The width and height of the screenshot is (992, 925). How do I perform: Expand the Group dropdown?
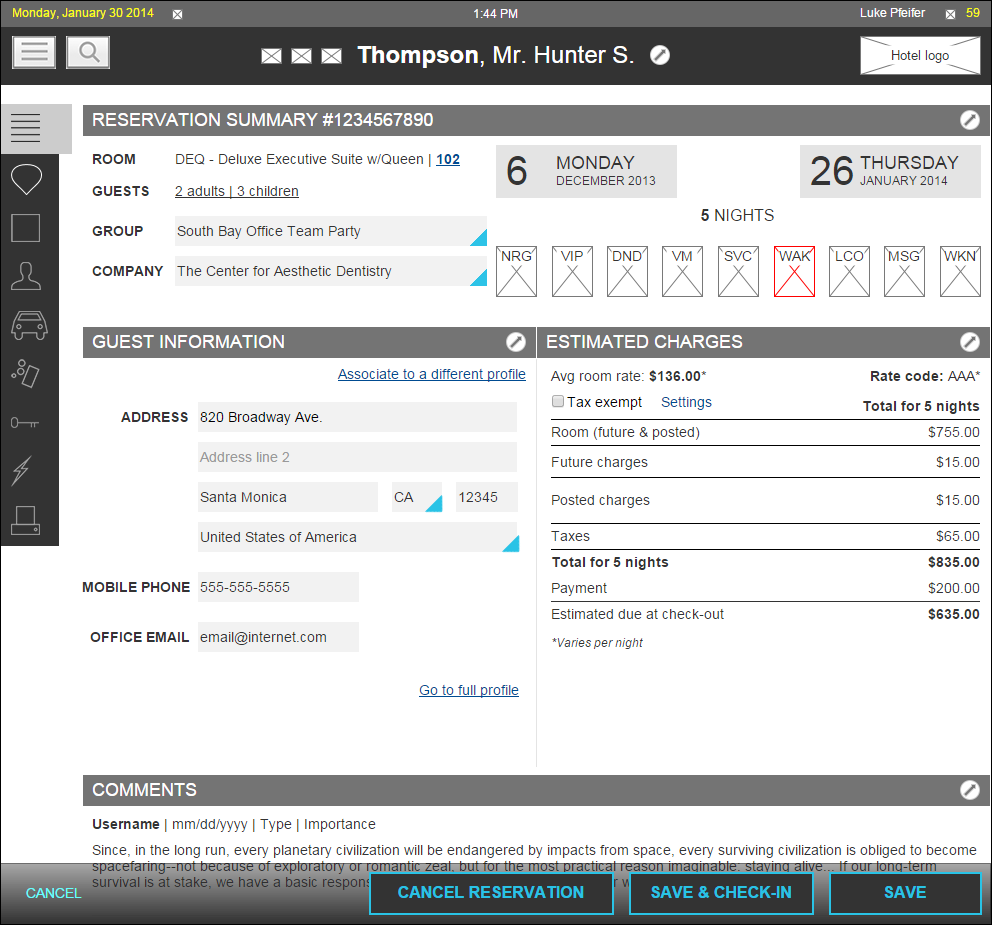pos(477,237)
